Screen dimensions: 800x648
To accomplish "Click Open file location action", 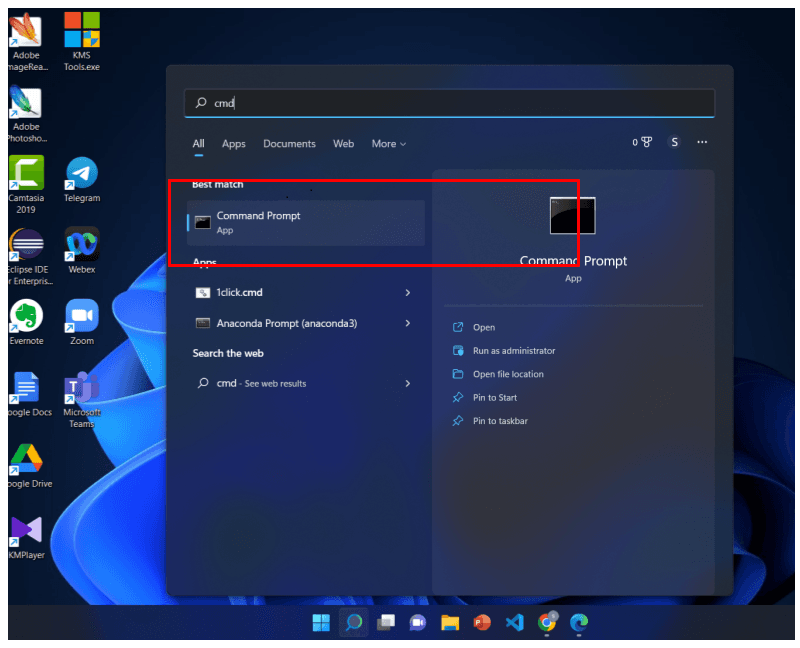I will coord(508,374).
